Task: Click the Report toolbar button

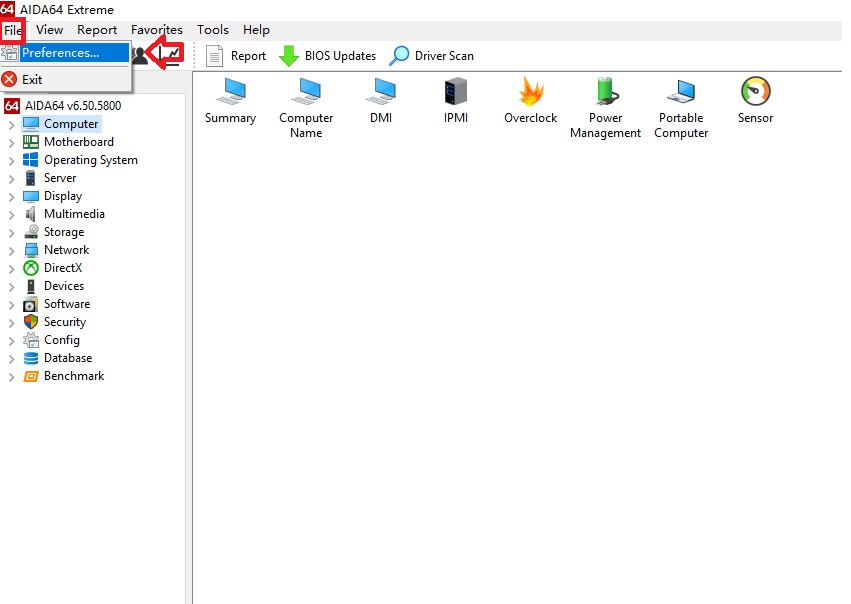Action: pos(236,56)
